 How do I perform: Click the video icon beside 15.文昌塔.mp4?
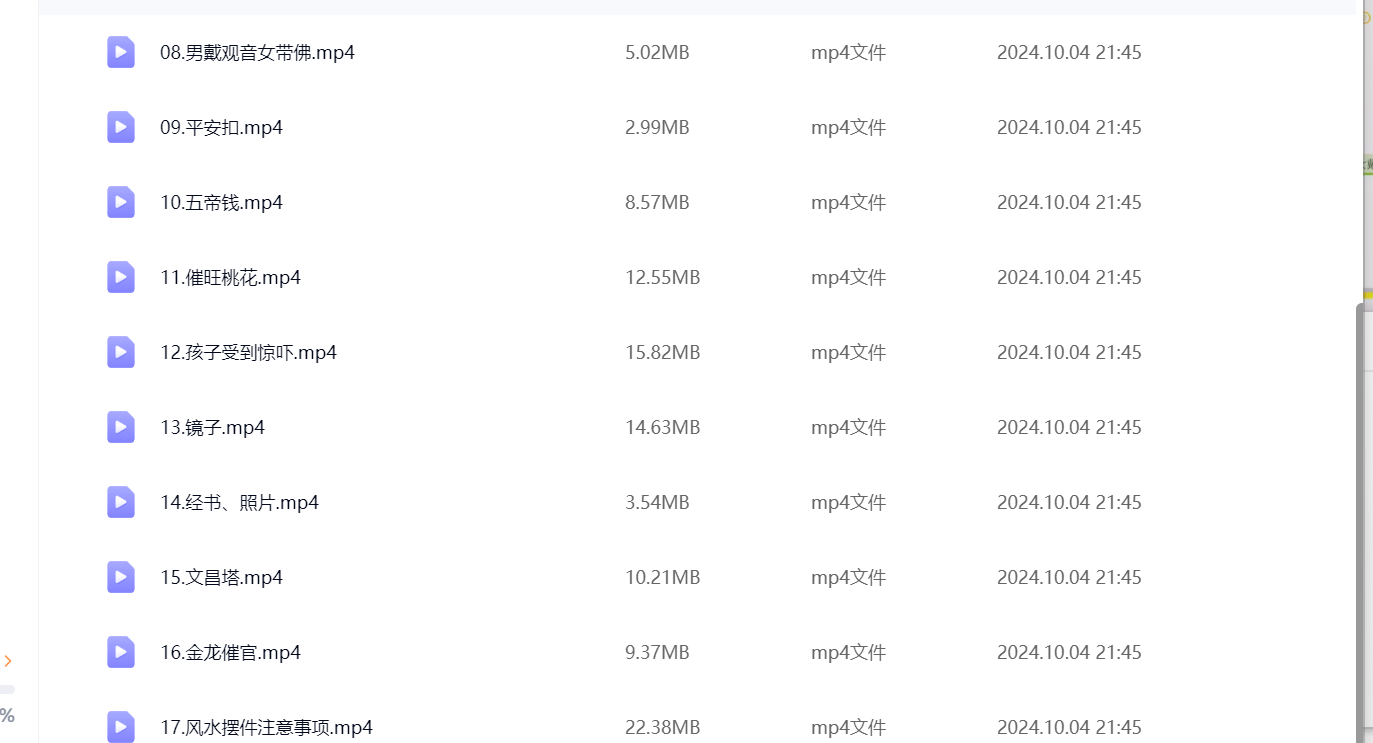click(121, 577)
